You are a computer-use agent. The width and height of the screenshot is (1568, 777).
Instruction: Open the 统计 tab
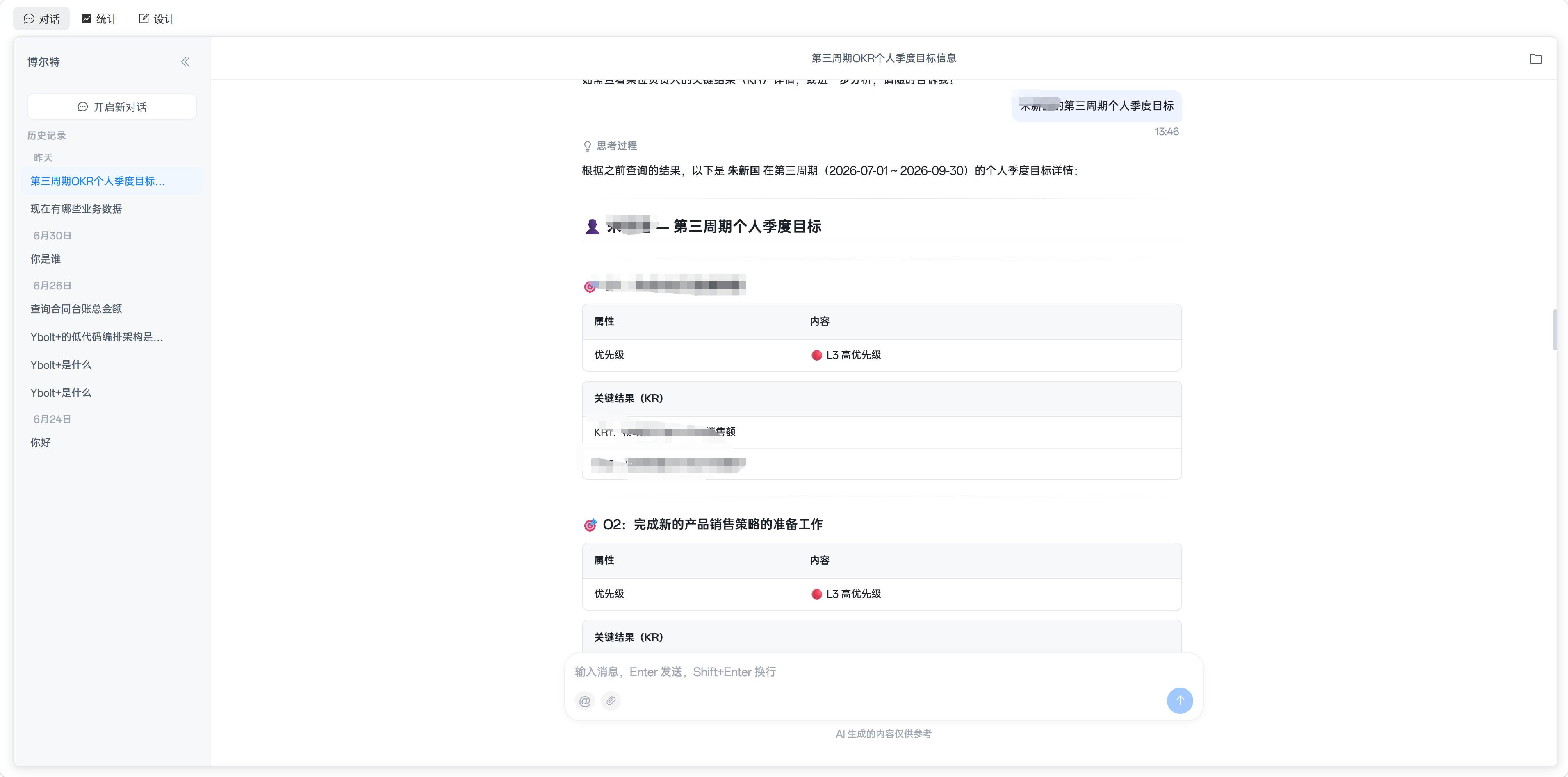[98, 19]
